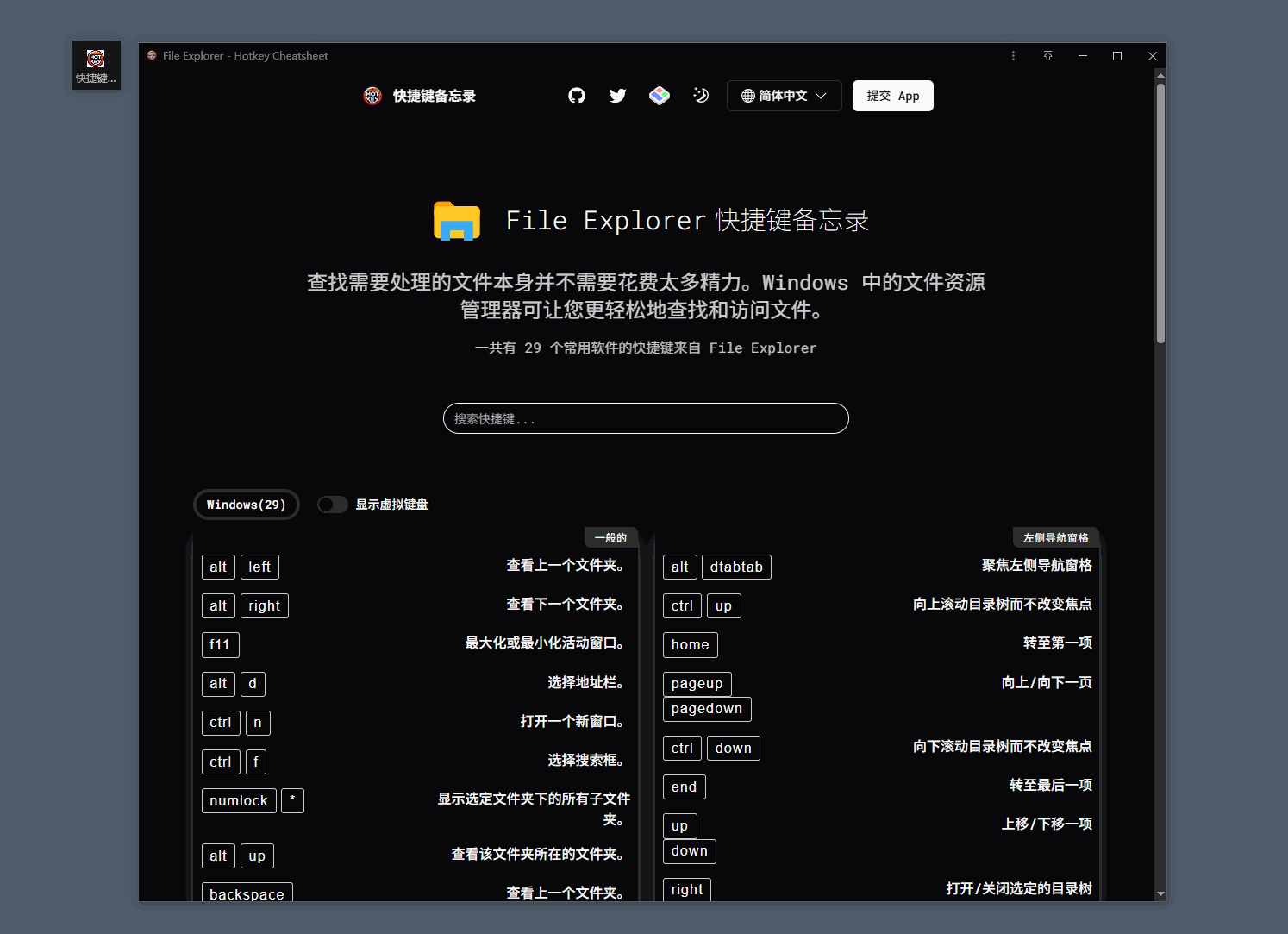Click the 一般的 section label
This screenshot has height=934, width=1288.
(610, 537)
